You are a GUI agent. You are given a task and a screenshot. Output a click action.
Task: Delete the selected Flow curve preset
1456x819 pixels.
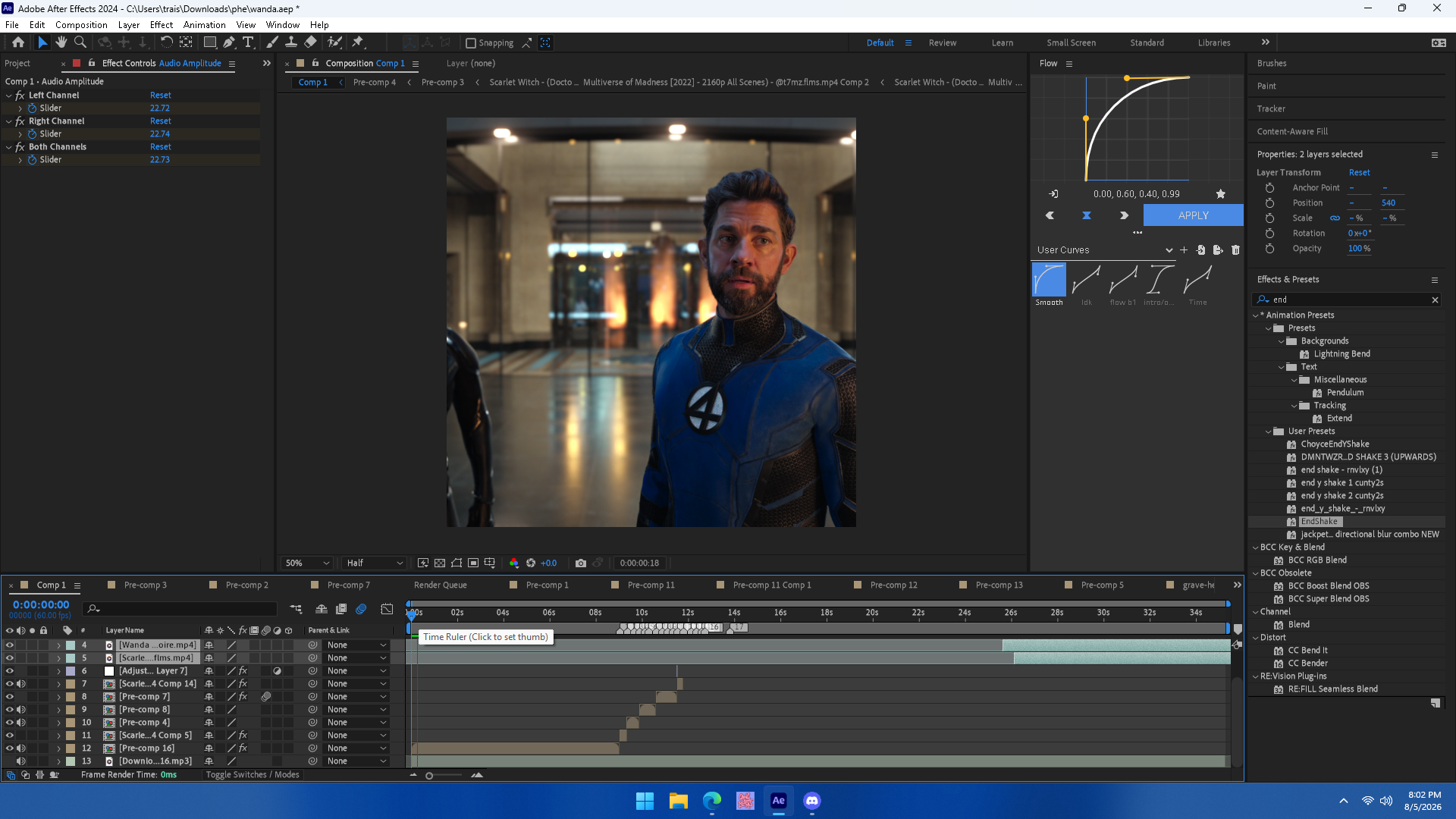click(x=1235, y=250)
